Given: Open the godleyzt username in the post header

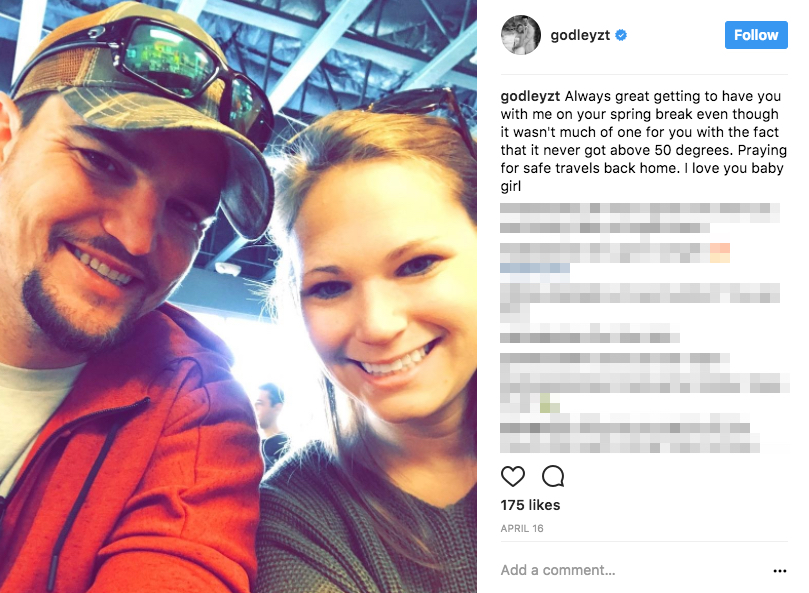Looking at the screenshot, I should [580, 35].
